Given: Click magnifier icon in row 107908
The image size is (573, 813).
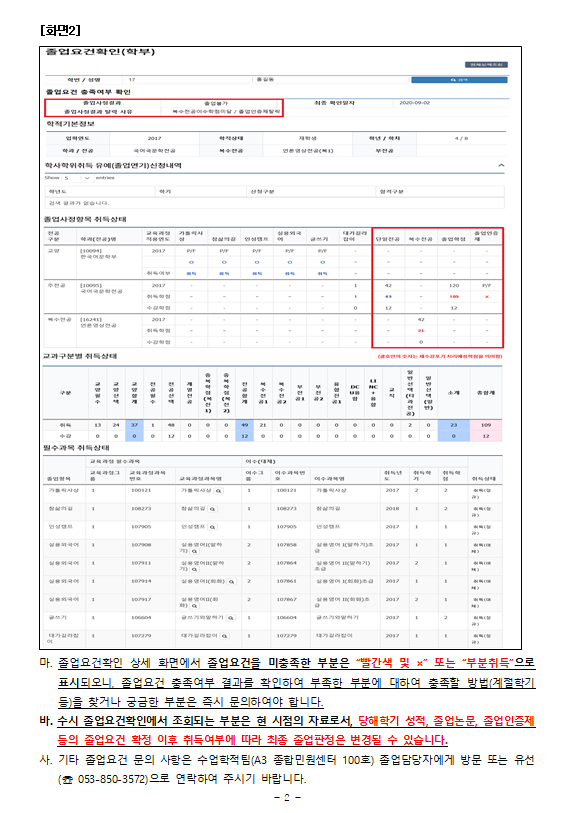Looking at the screenshot, I should coord(194,551).
